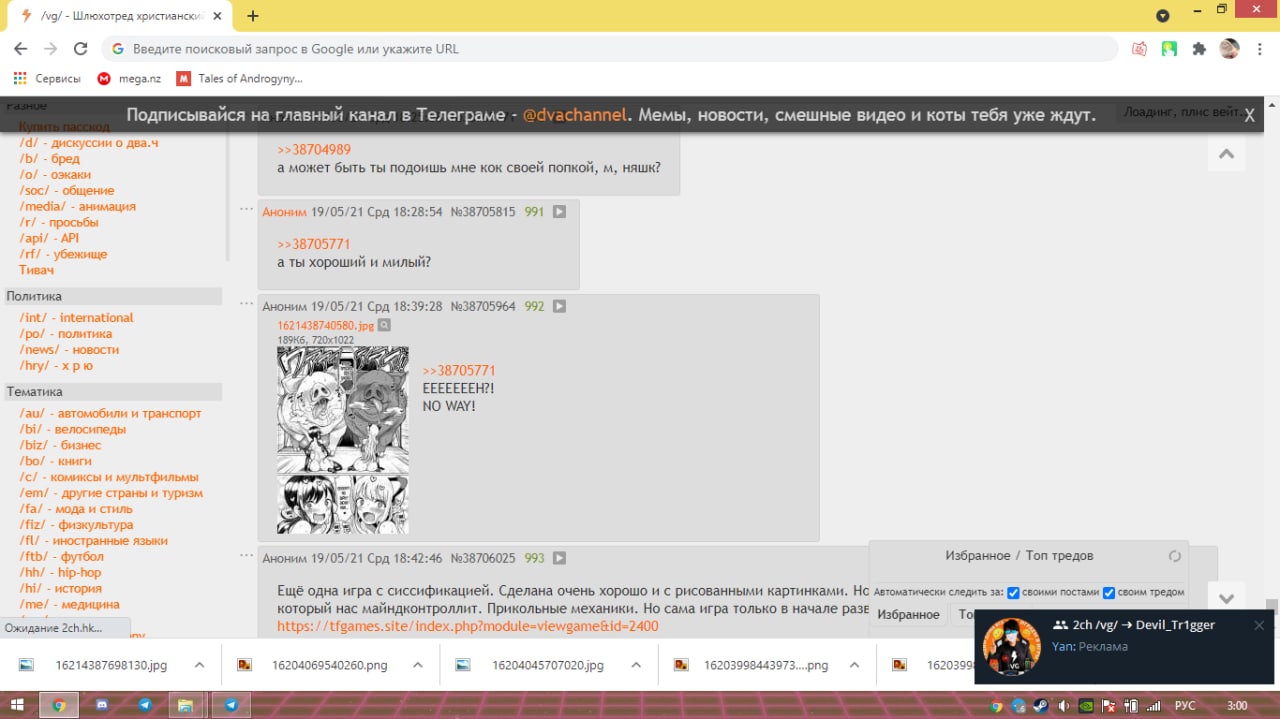Click the refresh spinner in the Избранное panel

tap(1175, 556)
